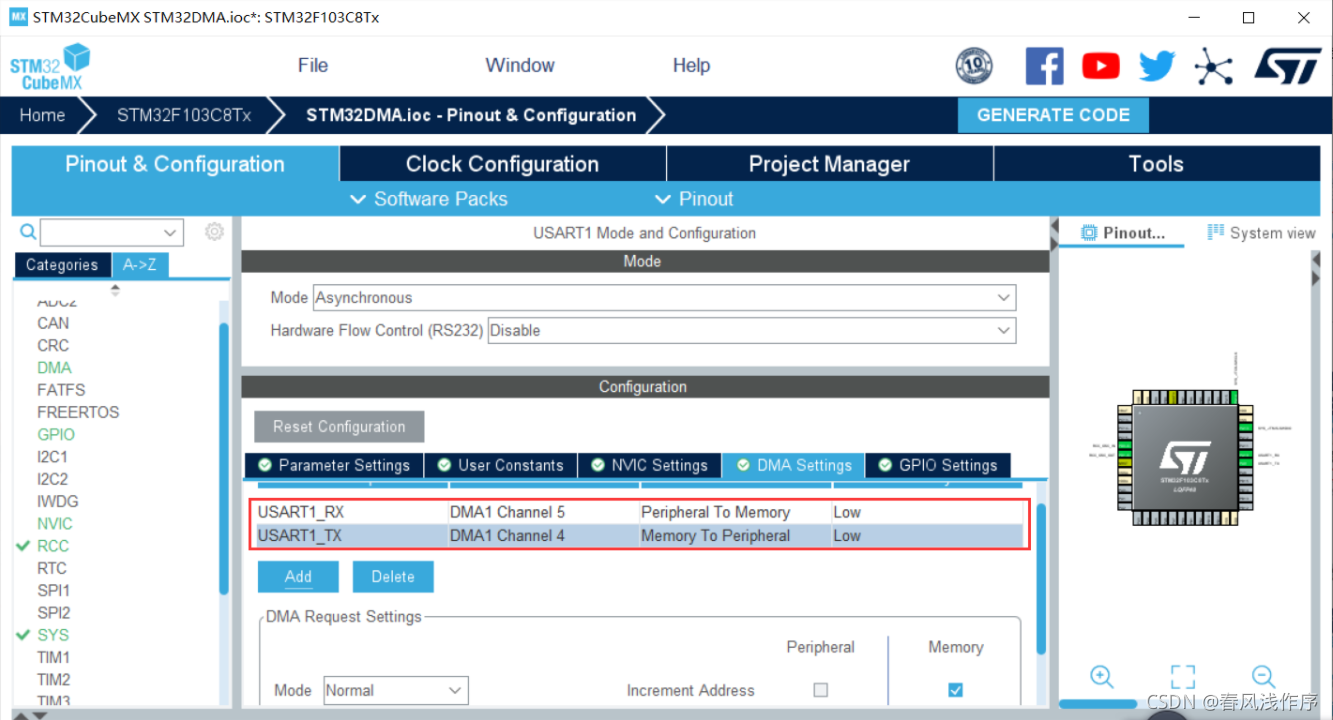The width and height of the screenshot is (1333, 720).
Task: Switch to the Categories view tab
Action: (x=62, y=265)
